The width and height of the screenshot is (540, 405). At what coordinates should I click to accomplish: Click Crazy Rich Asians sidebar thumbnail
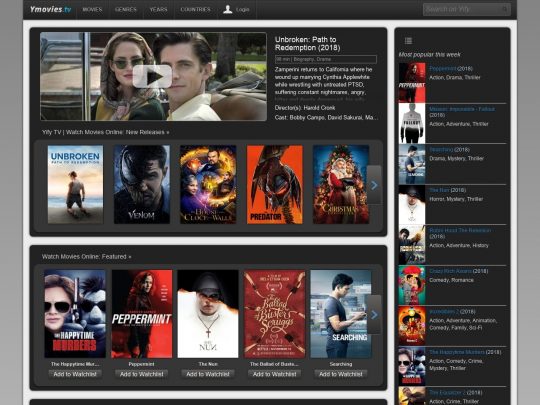pos(412,285)
